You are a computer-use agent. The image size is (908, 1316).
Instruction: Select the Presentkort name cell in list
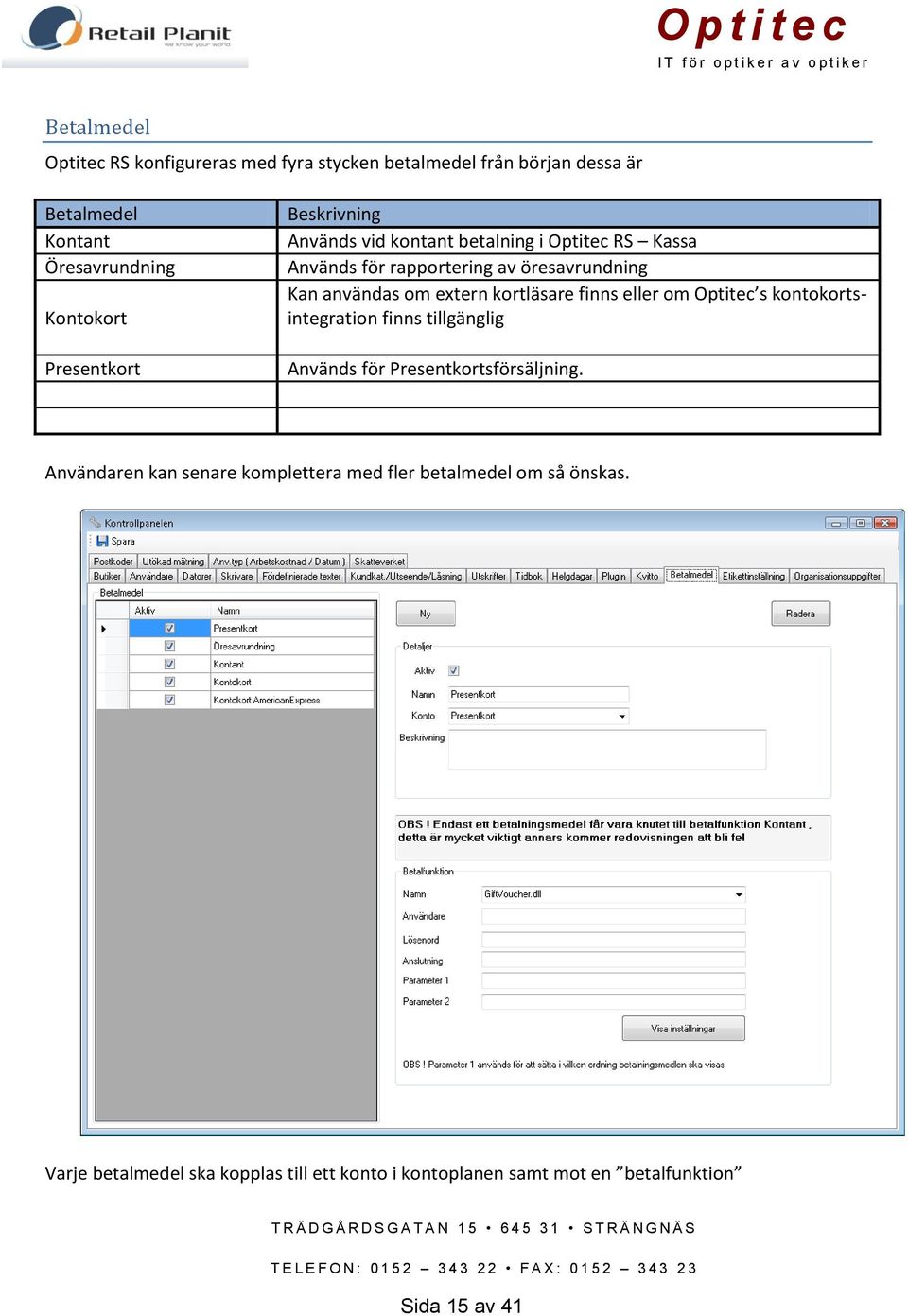click(292, 629)
